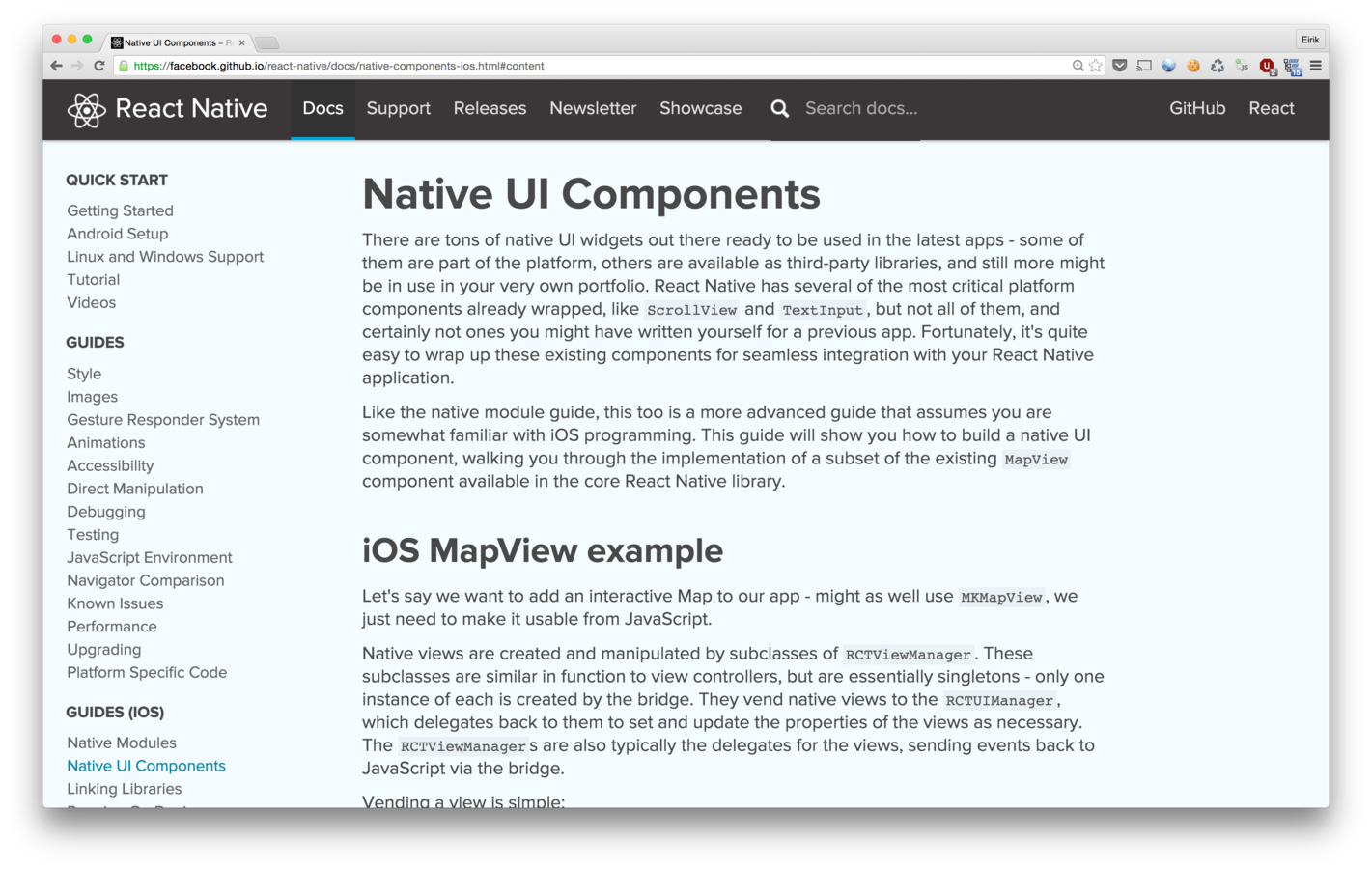This screenshot has height=869, width=1372.
Task: Open a new tab with the new-tab button
Action: (267, 42)
